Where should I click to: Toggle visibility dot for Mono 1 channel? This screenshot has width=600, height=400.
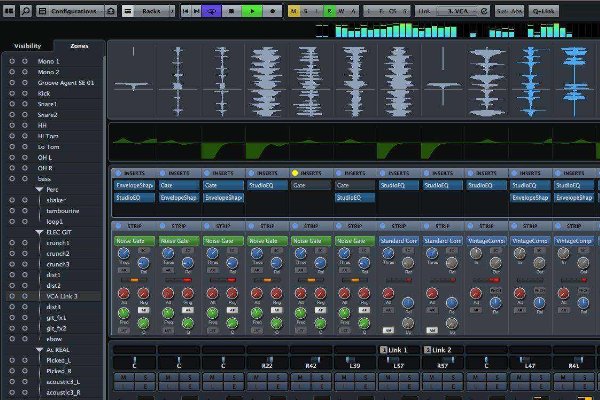tap(10, 62)
